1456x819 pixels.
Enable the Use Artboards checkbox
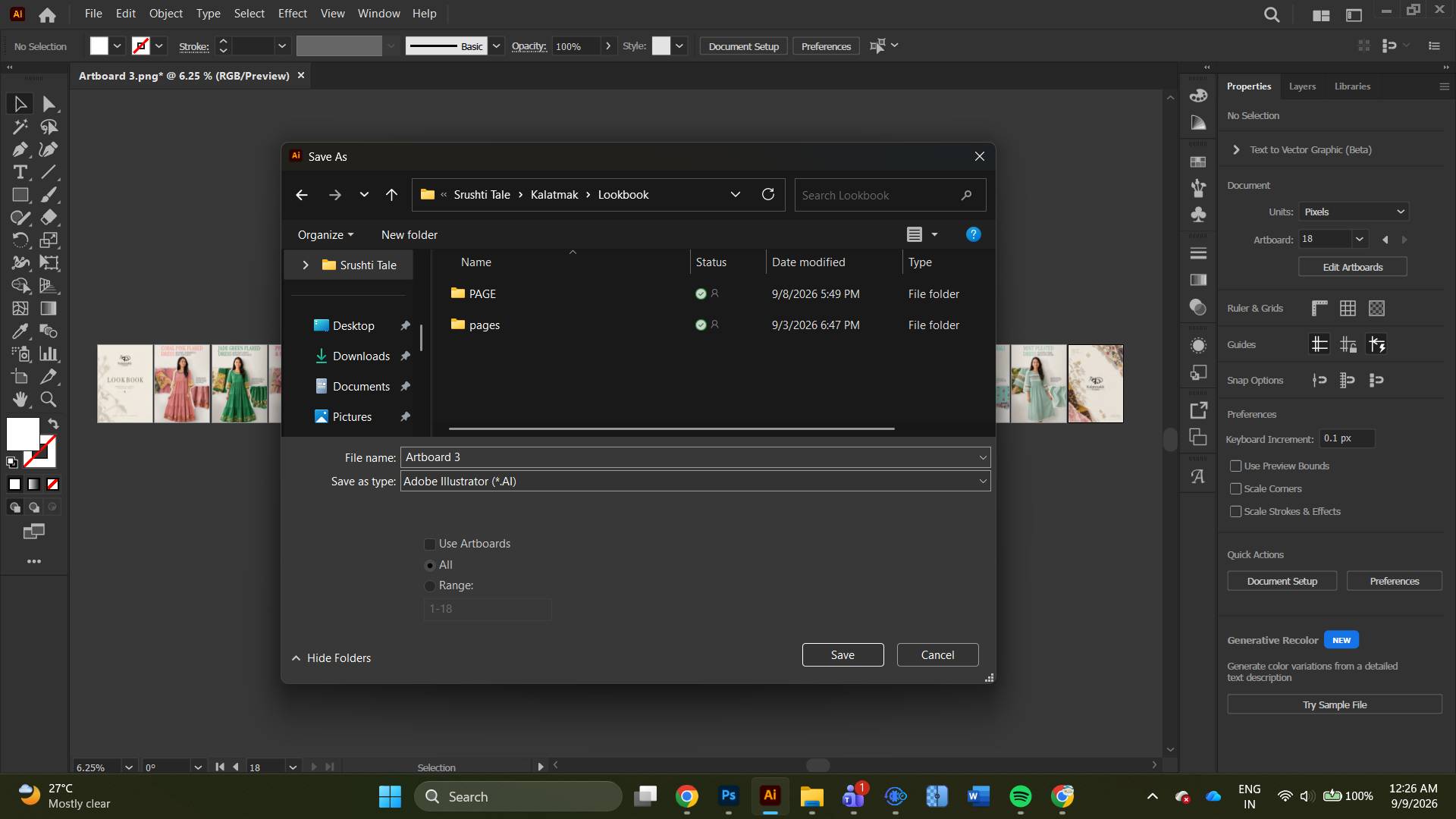click(430, 544)
